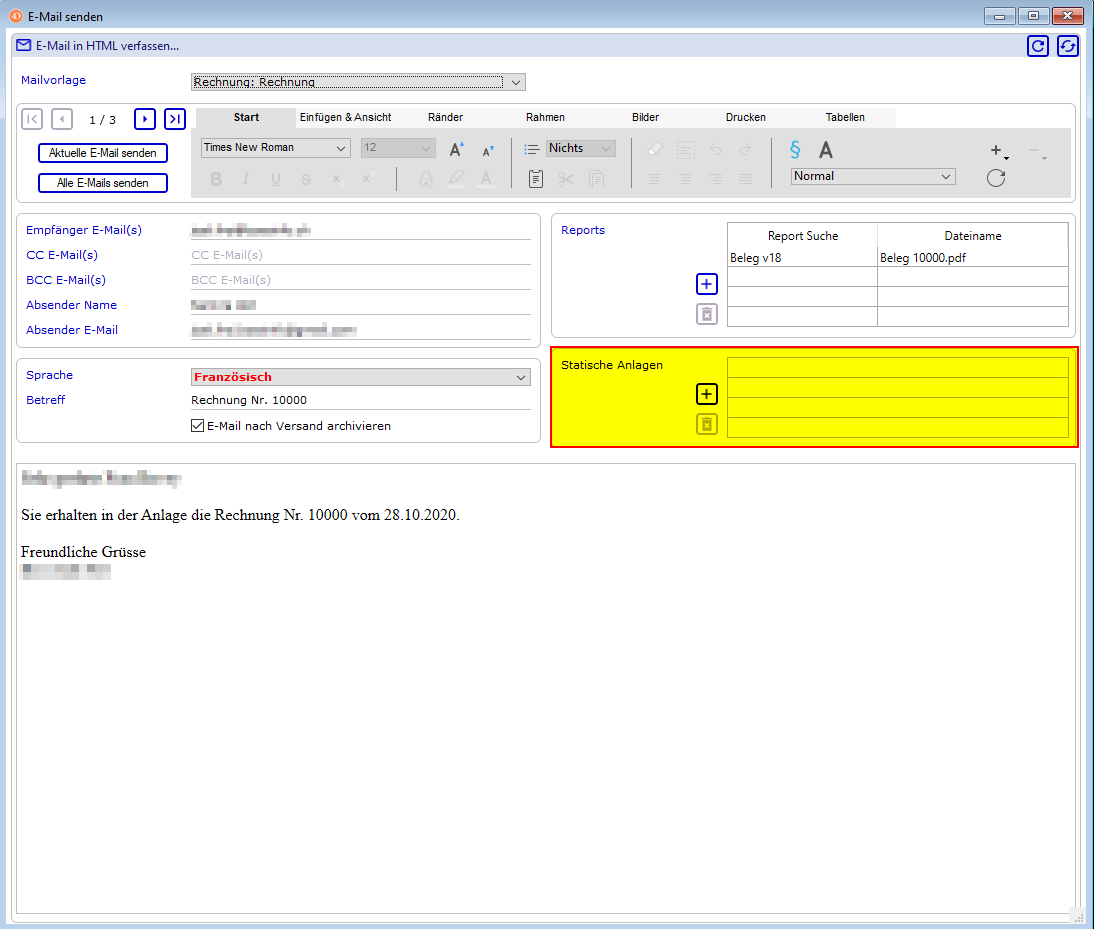Click the paste clipboard icon
The height and width of the screenshot is (929, 1094).
click(536, 179)
